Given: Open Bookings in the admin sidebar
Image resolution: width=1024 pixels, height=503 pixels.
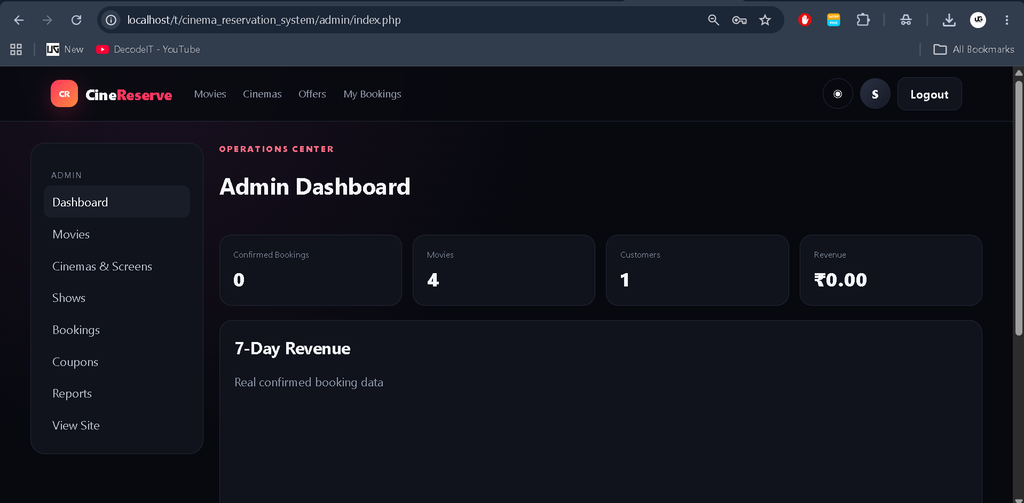Looking at the screenshot, I should (117, 330).
